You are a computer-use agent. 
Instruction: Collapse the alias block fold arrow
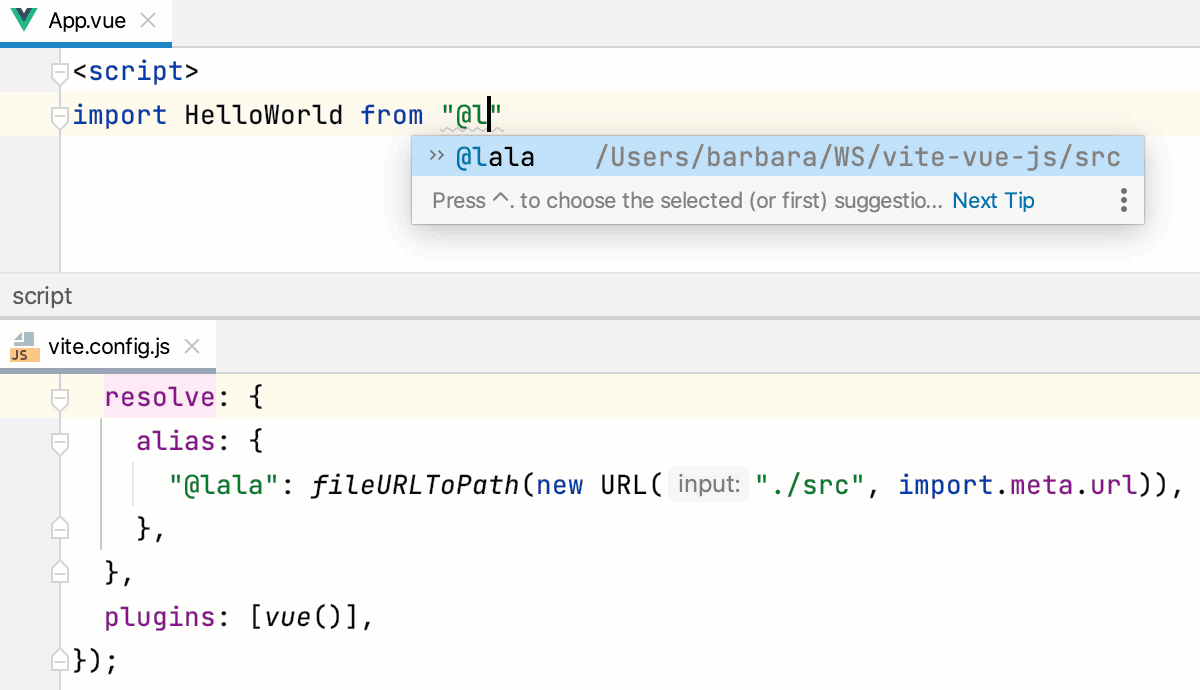(59, 441)
